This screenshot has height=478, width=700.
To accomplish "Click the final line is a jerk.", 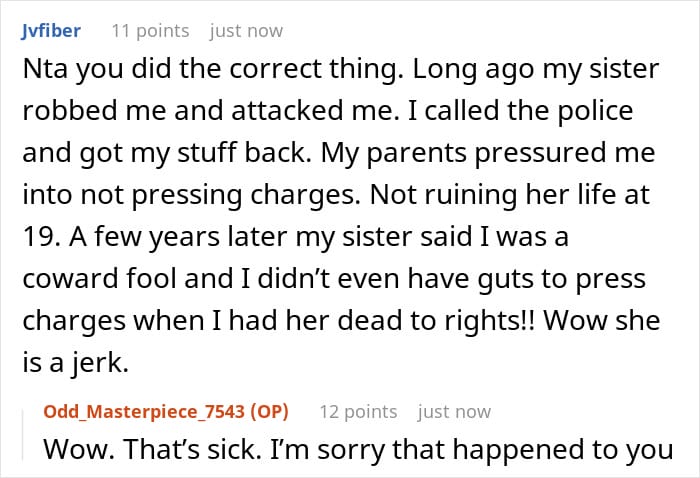I will (75, 363).
